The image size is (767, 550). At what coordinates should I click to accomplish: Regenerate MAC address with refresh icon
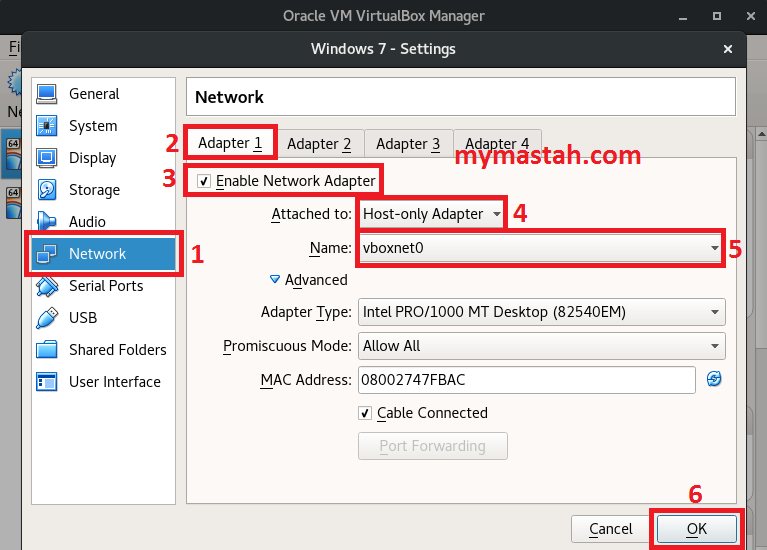pos(714,379)
